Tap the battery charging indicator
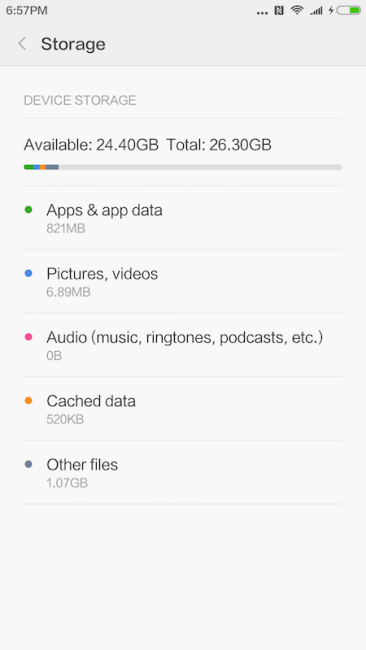This screenshot has width=366, height=650. pos(344,10)
